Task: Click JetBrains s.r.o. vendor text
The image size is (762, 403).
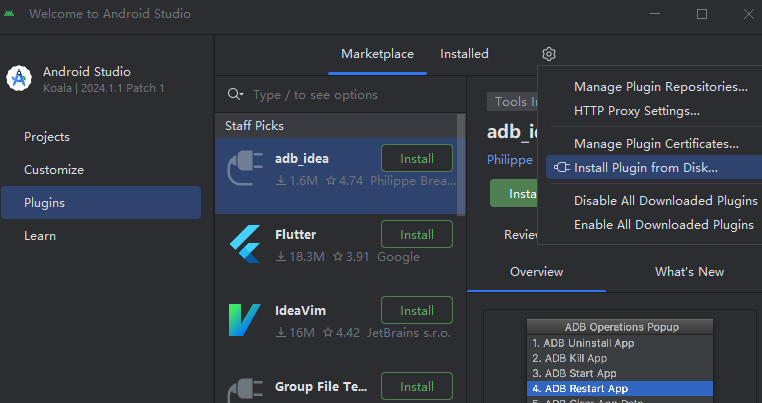Action: 409,333
